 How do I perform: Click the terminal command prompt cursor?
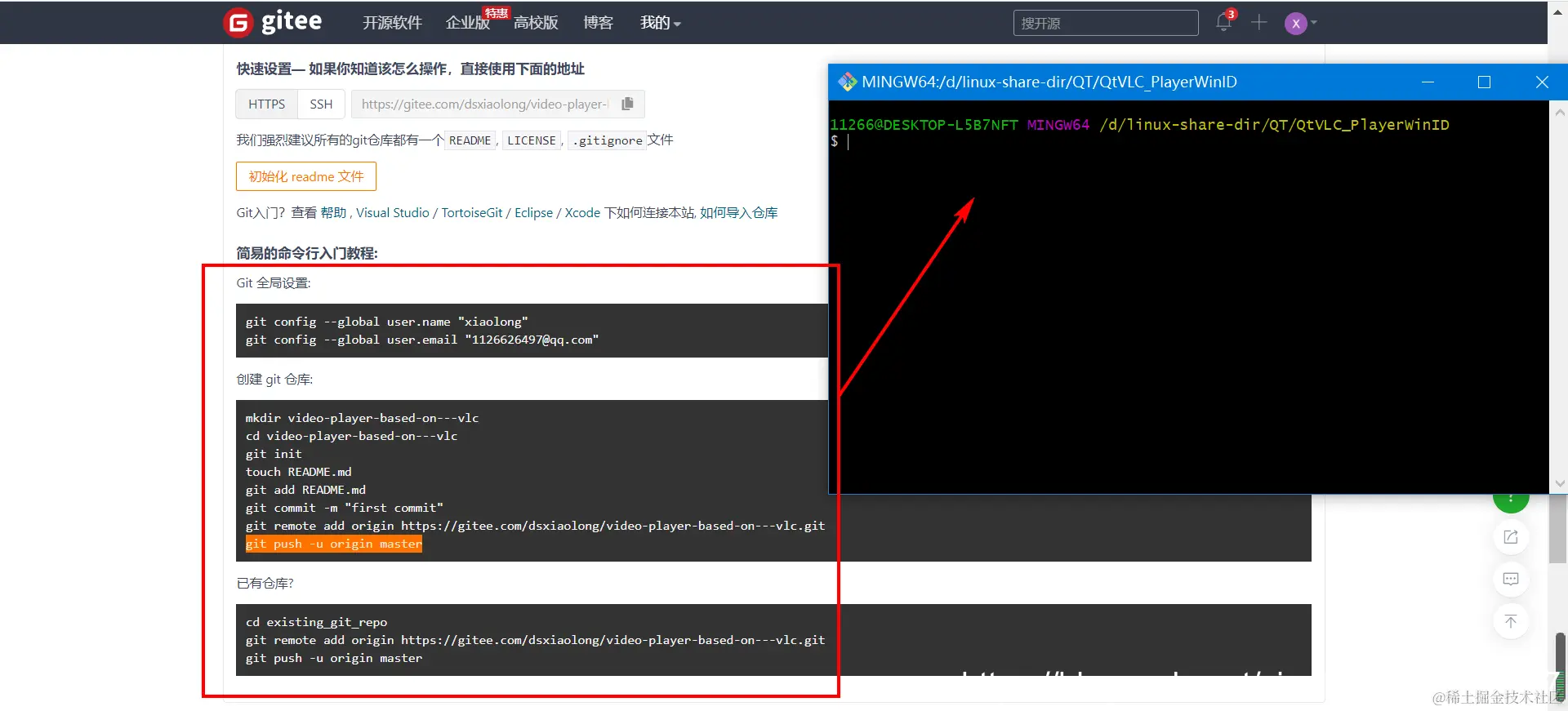[x=849, y=141]
